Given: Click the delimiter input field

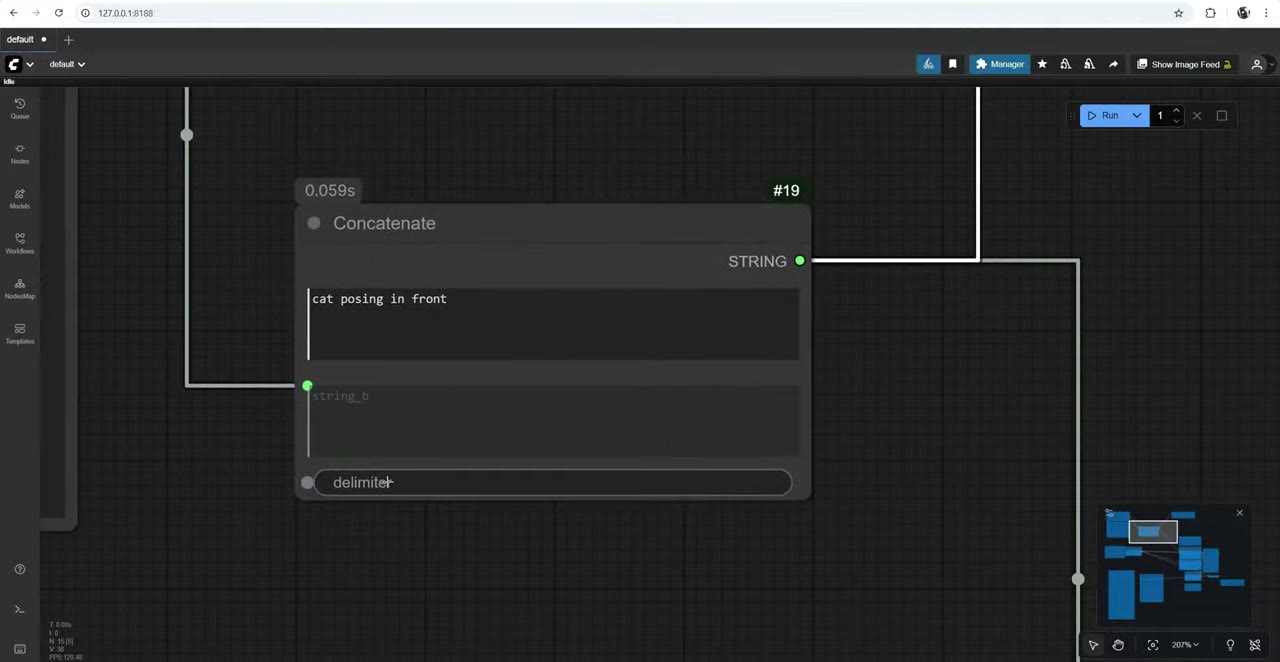Looking at the screenshot, I should (553, 483).
